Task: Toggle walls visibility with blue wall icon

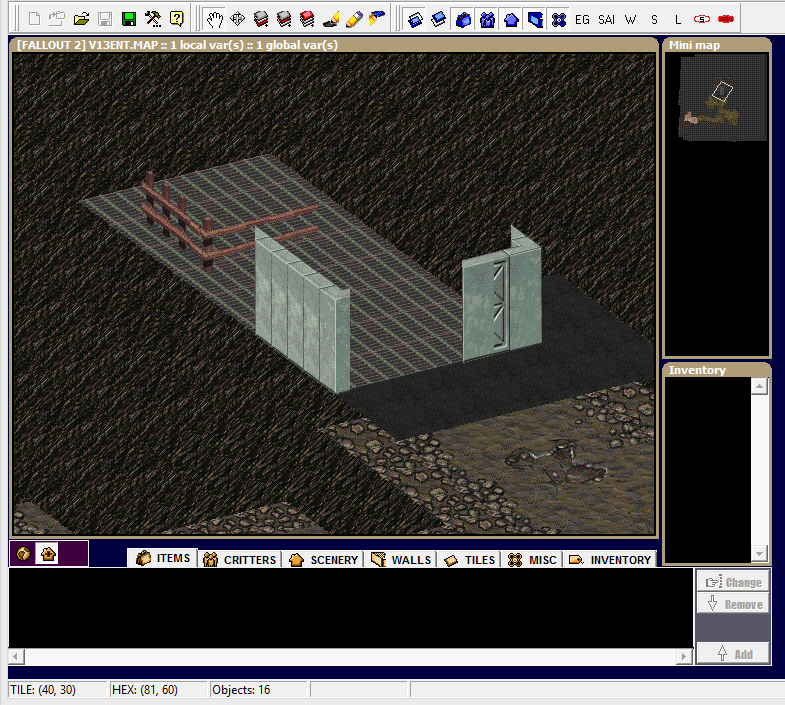Action: tap(535, 20)
